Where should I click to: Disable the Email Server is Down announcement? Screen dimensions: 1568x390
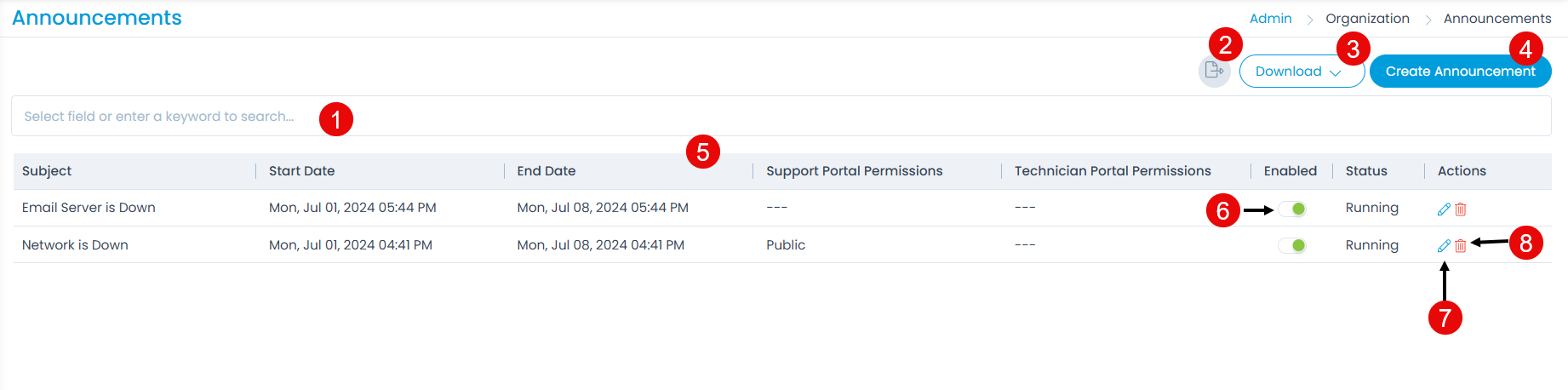(x=1292, y=209)
